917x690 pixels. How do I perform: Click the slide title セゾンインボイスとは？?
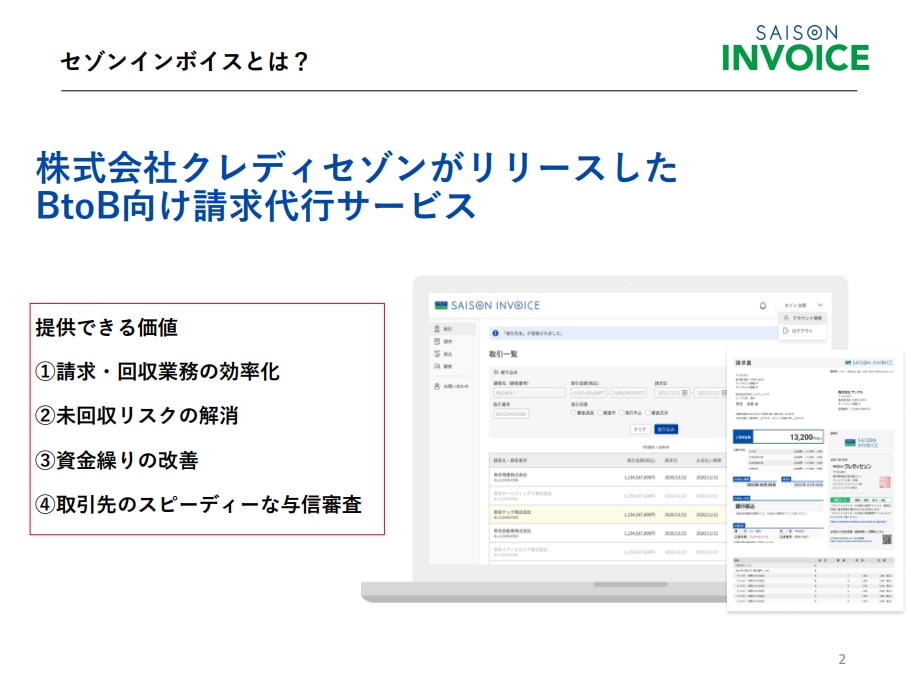click(184, 61)
